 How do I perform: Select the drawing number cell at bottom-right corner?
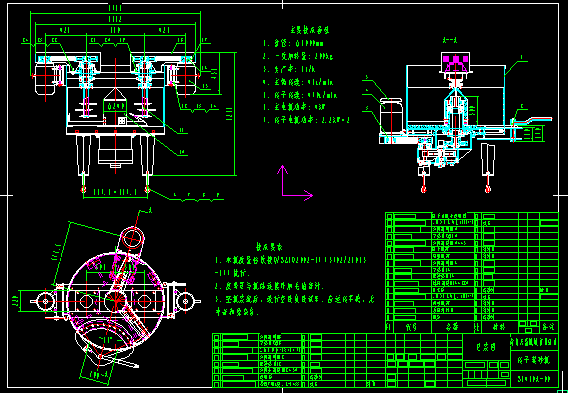click(x=534, y=379)
